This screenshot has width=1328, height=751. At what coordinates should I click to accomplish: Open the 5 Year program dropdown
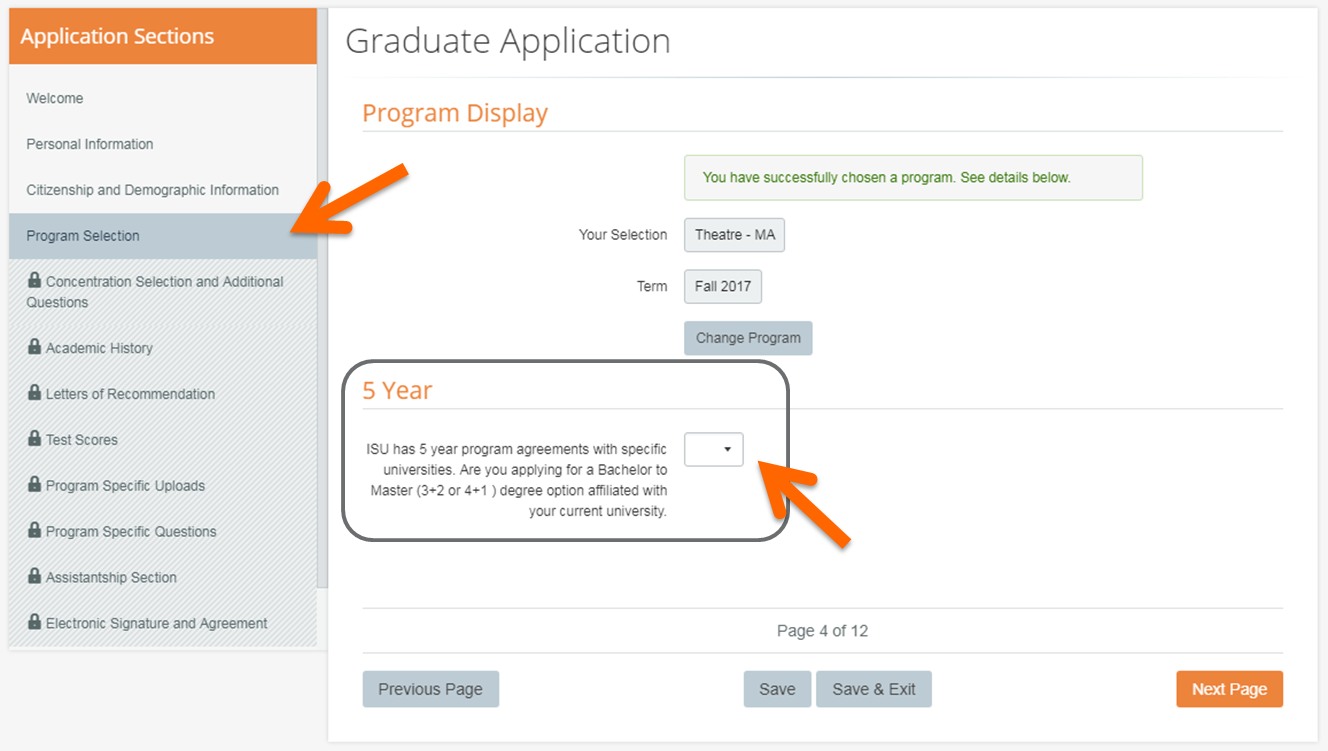[x=713, y=450]
